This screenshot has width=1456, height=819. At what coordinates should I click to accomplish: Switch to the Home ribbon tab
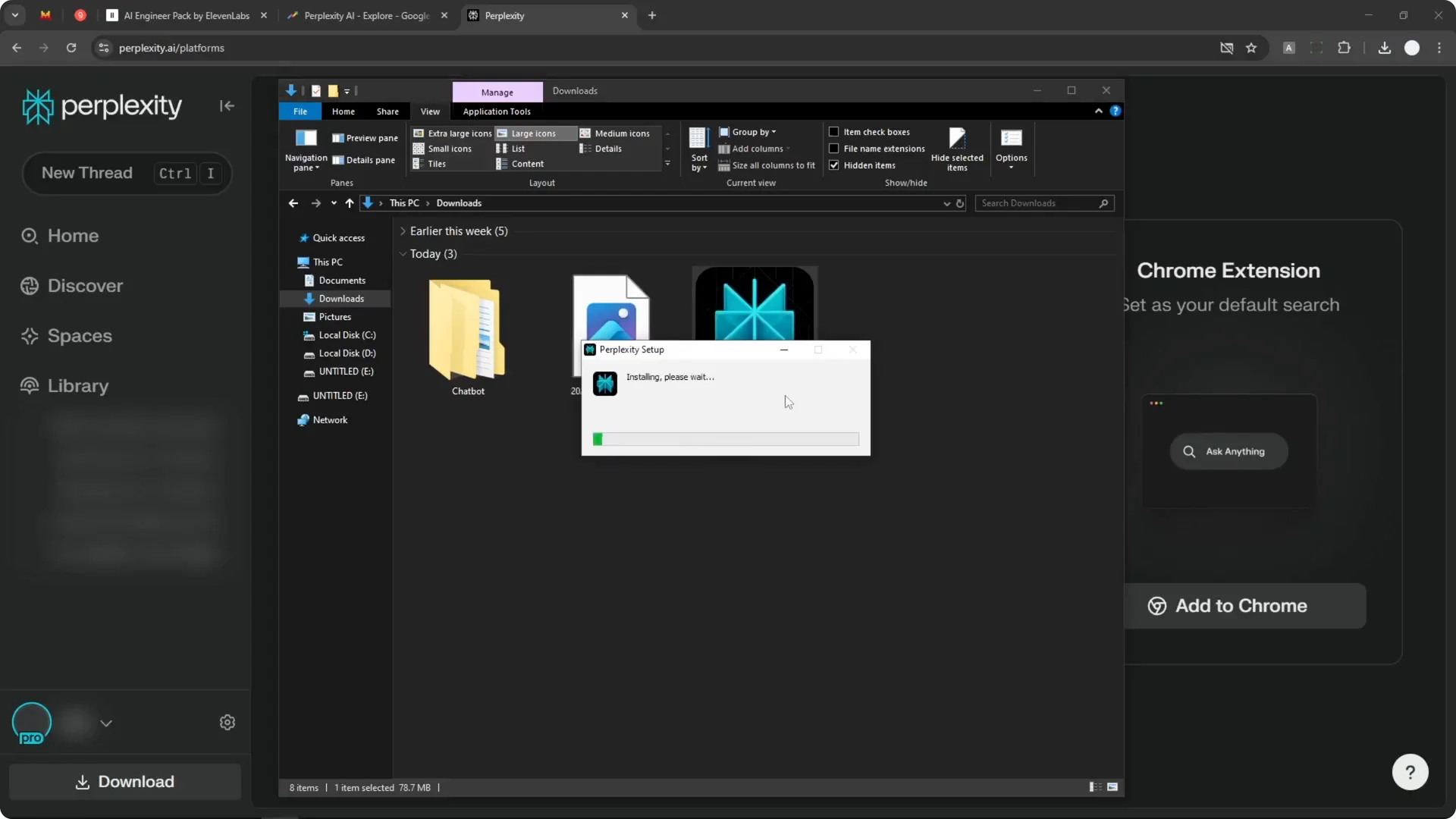click(343, 111)
